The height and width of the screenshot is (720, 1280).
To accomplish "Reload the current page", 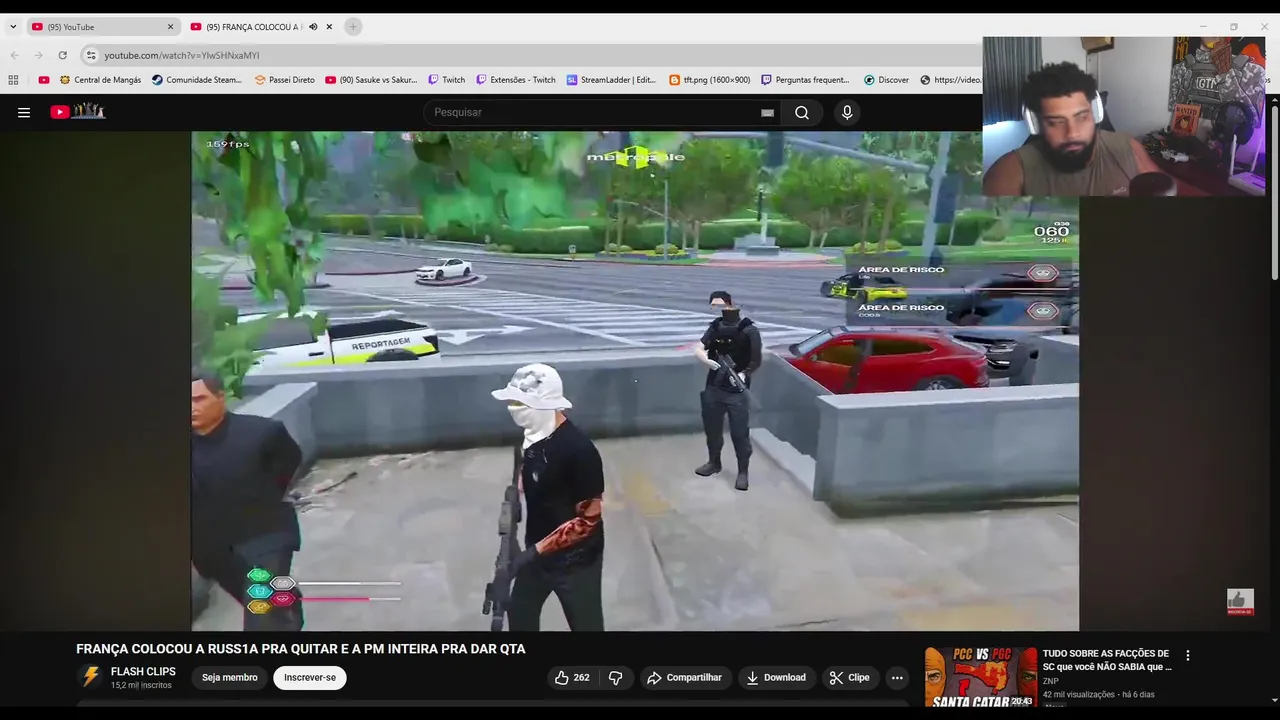I will click(62, 55).
